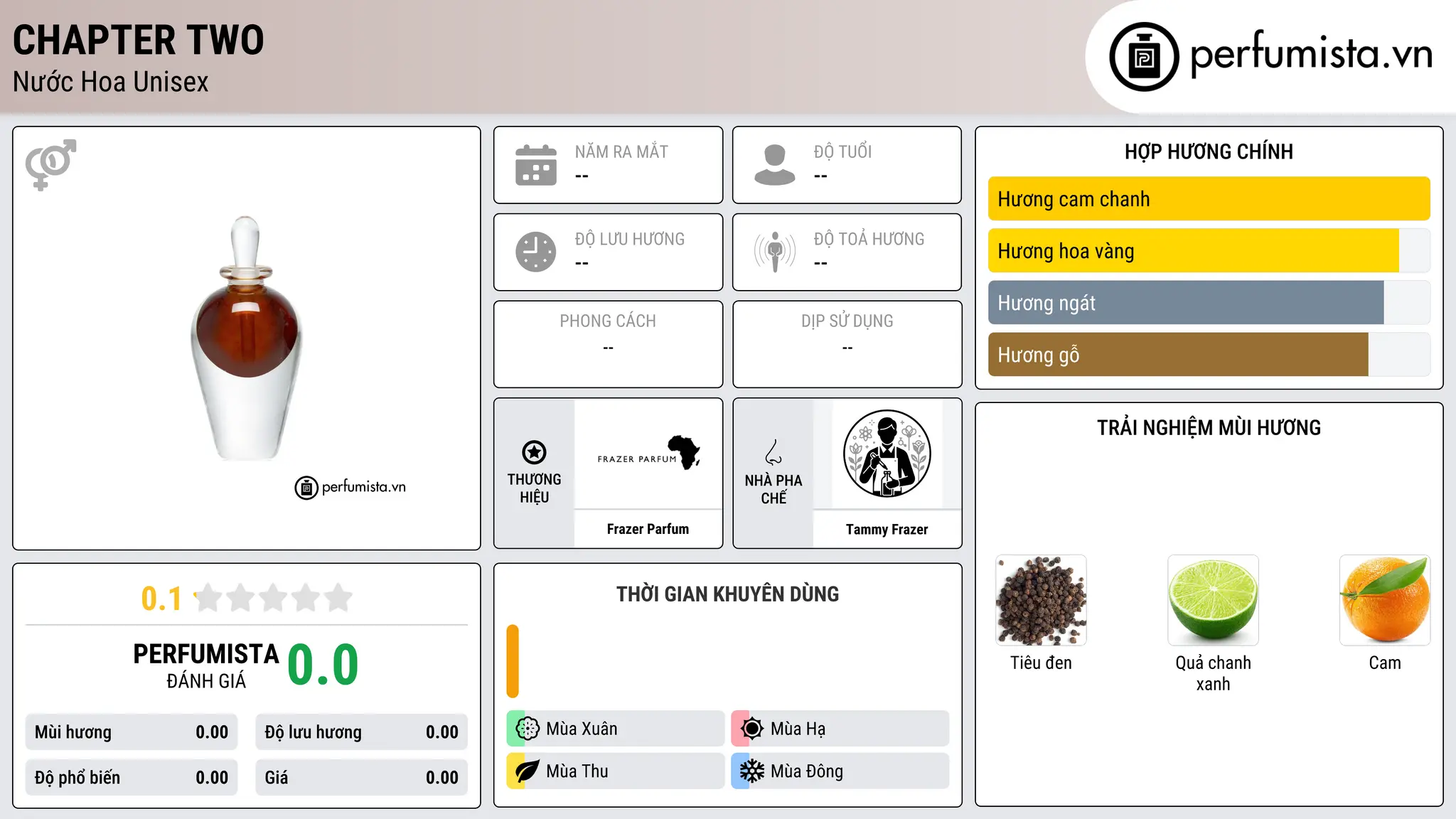Click the star badge icon above Thương hiệu
1456x819 pixels.
pyautogui.click(x=534, y=452)
